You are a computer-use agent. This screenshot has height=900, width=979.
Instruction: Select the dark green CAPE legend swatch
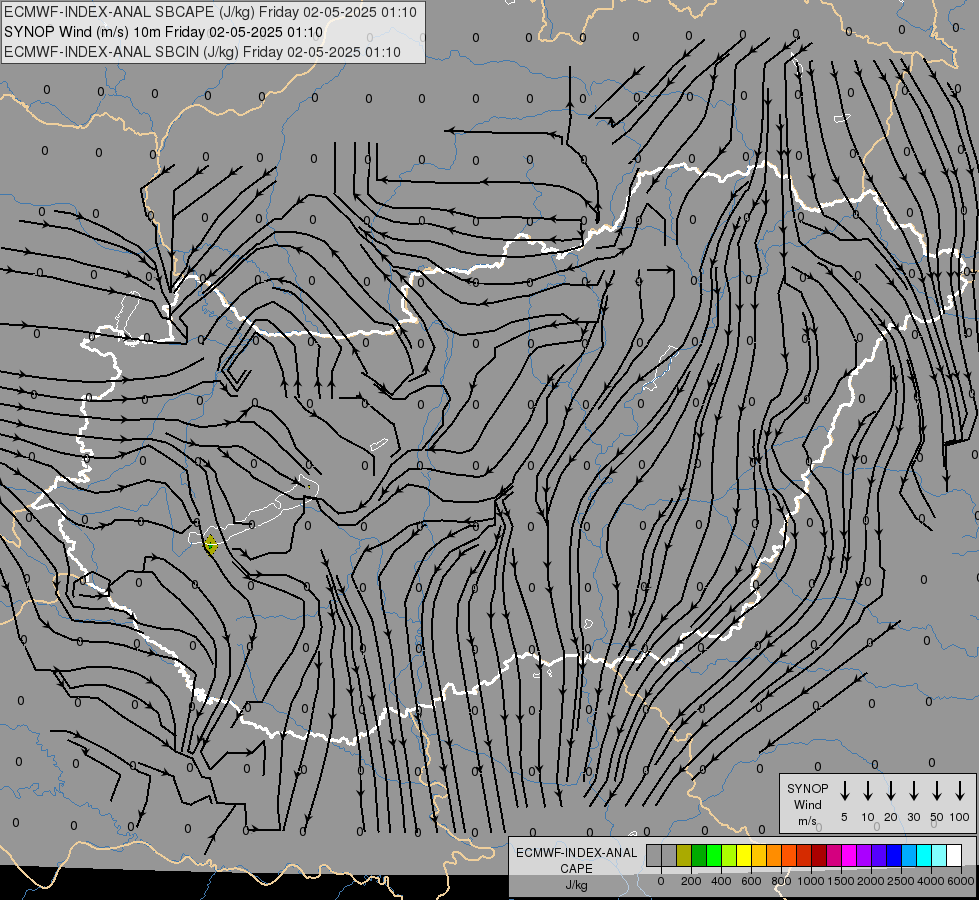coord(699,855)
